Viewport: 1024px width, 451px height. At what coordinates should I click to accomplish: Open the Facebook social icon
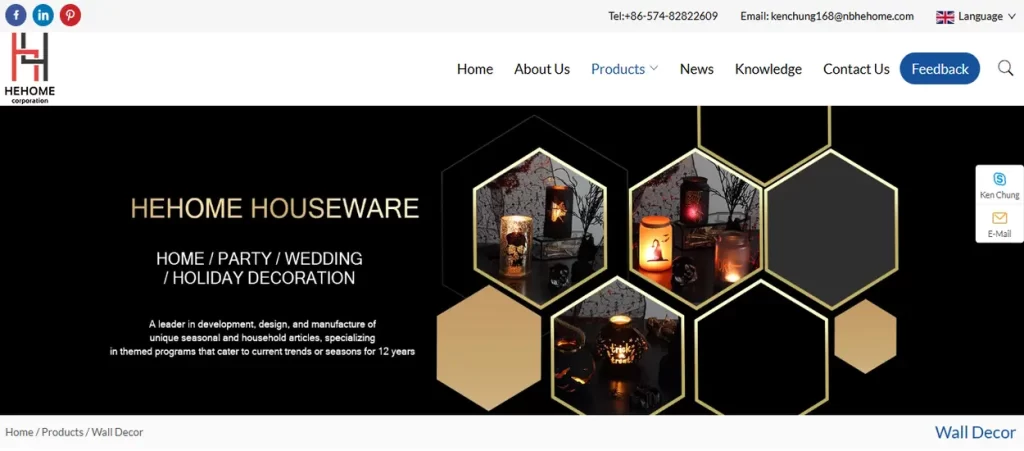pyautogui.click(x=16, y=15)
